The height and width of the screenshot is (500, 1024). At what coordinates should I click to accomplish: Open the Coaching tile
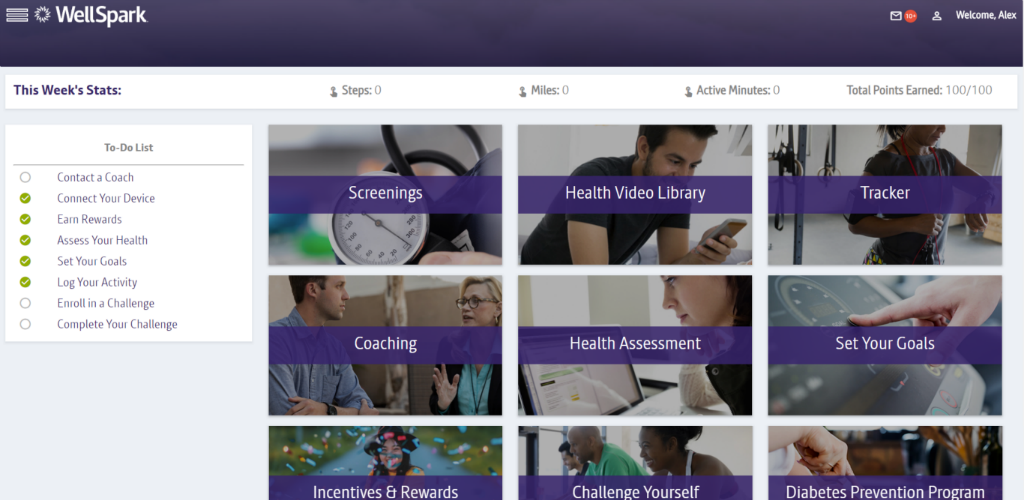click(x=385, y=345)
